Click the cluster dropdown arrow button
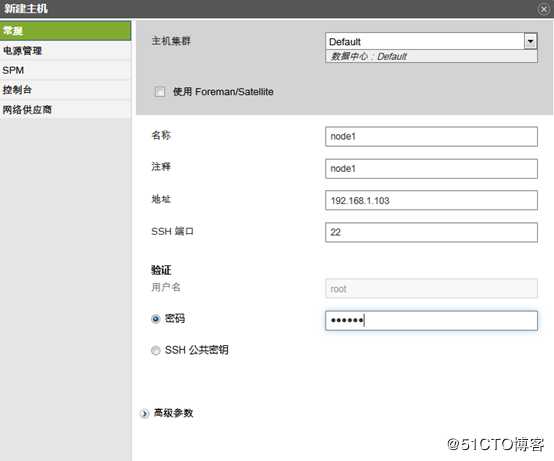Image resolution: width=554 pixels, height=461 pixels. click(530, 41)
